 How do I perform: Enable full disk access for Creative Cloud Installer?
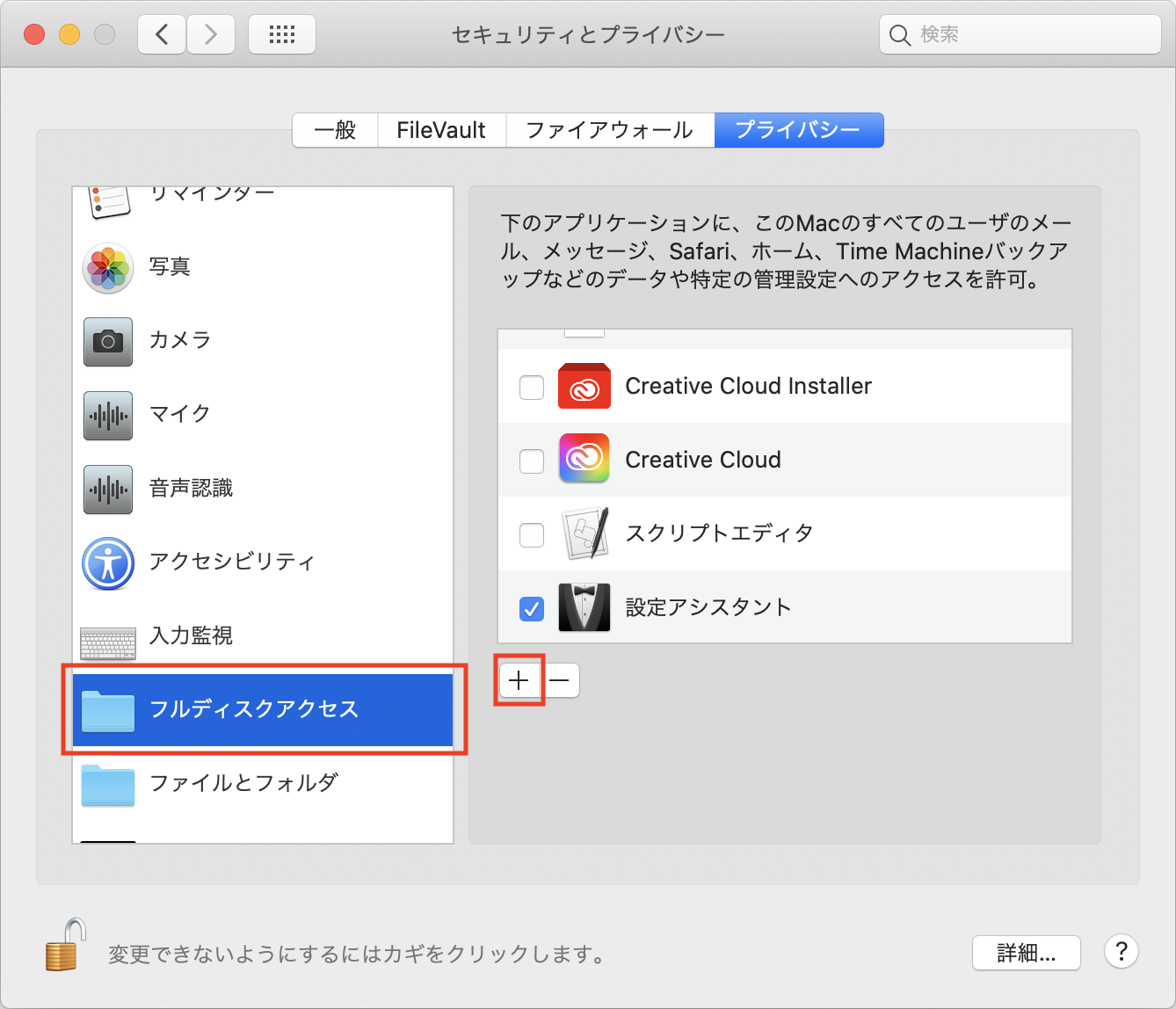(x=531, y=387)
